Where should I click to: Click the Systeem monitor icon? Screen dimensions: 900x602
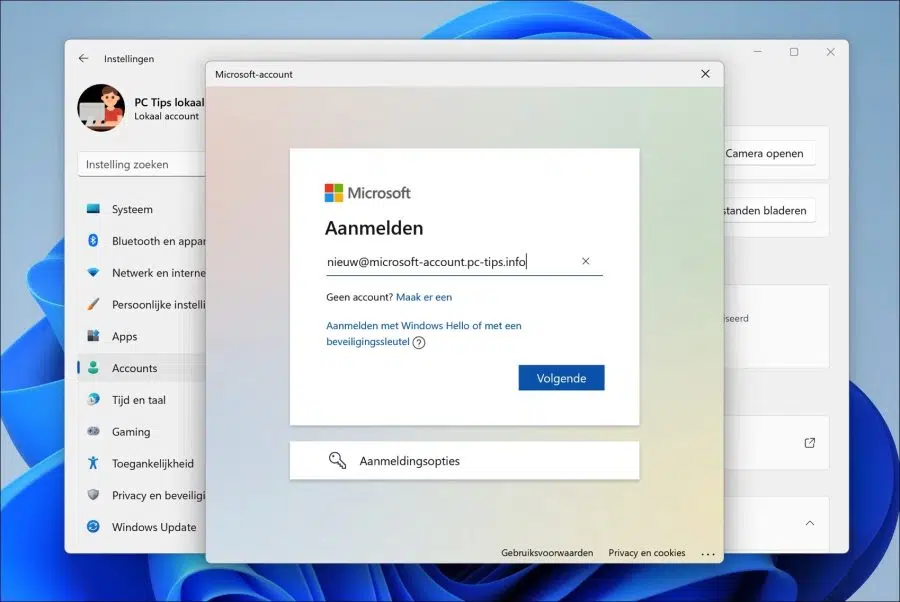tap(93, 209)
